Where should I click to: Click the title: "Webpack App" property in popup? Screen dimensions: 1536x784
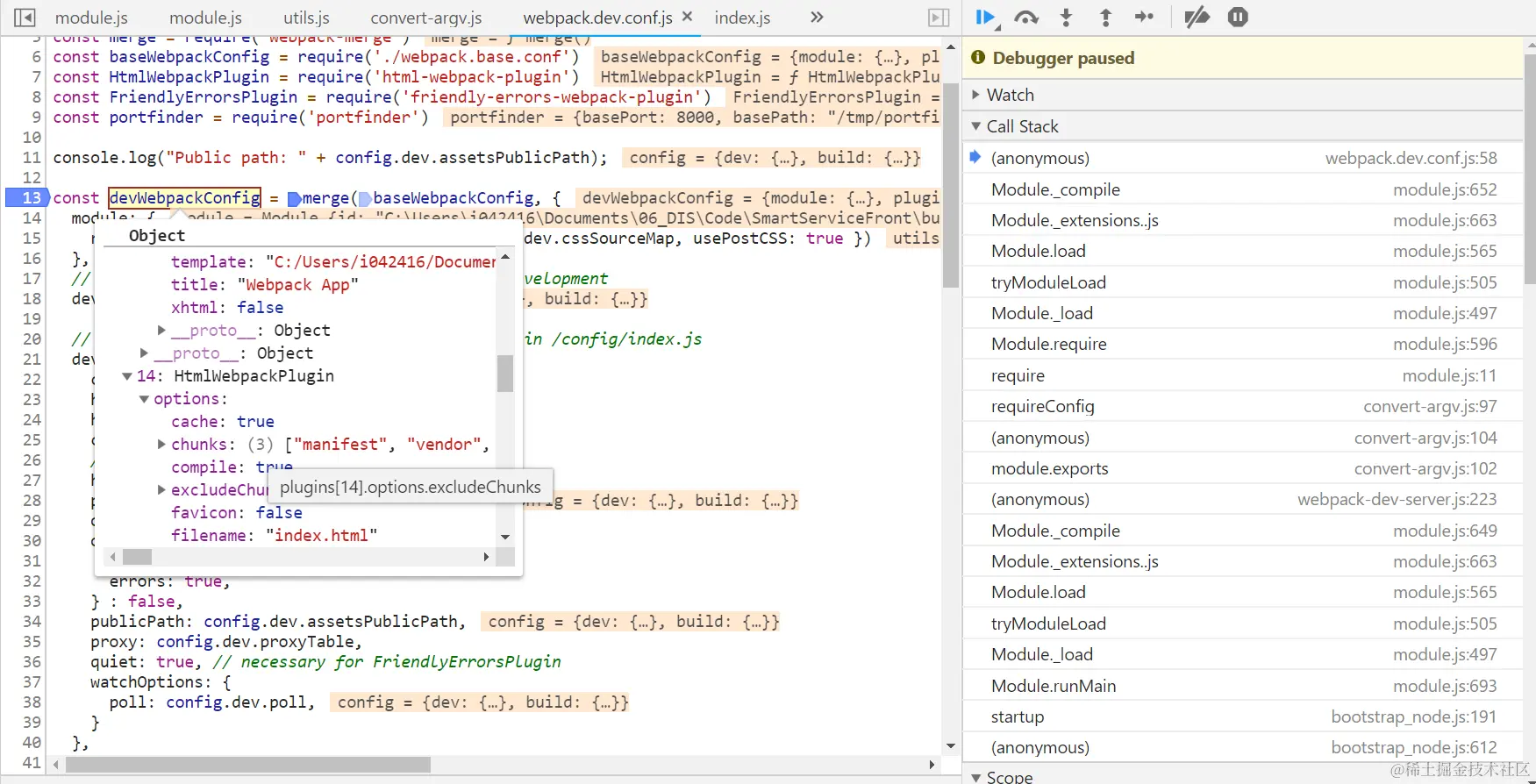click(x=264, y=285)
